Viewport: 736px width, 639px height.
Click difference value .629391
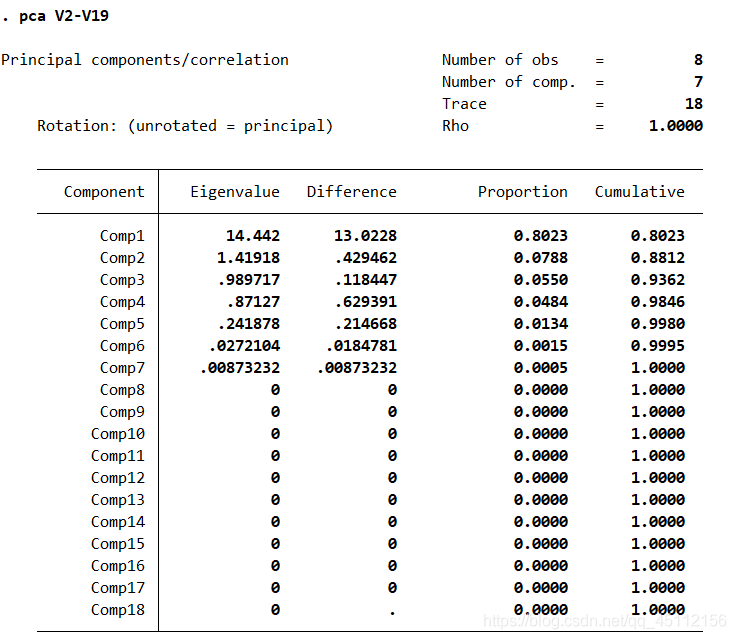366,302
